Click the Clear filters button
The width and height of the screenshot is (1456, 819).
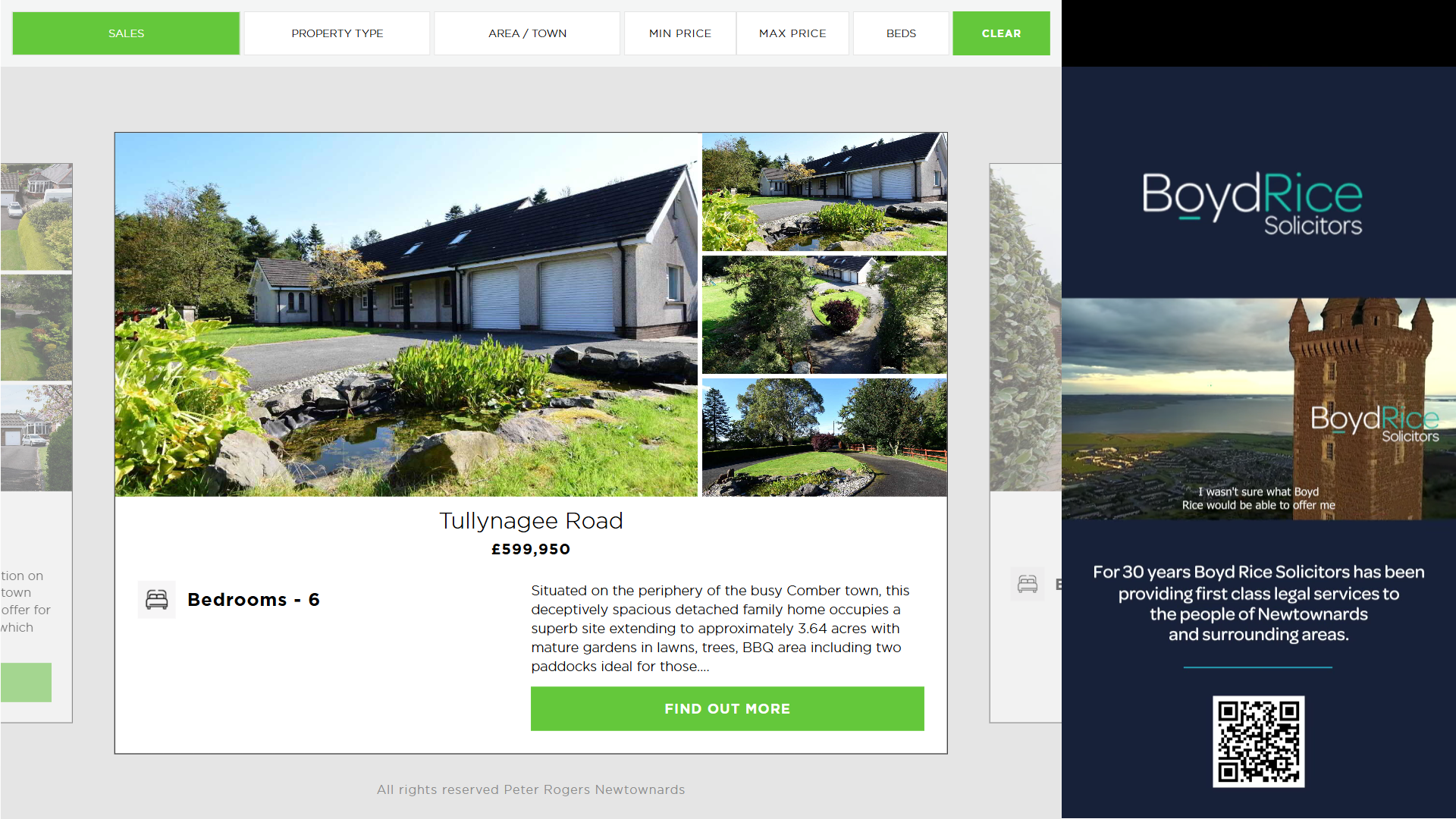tap(1001, 33)
